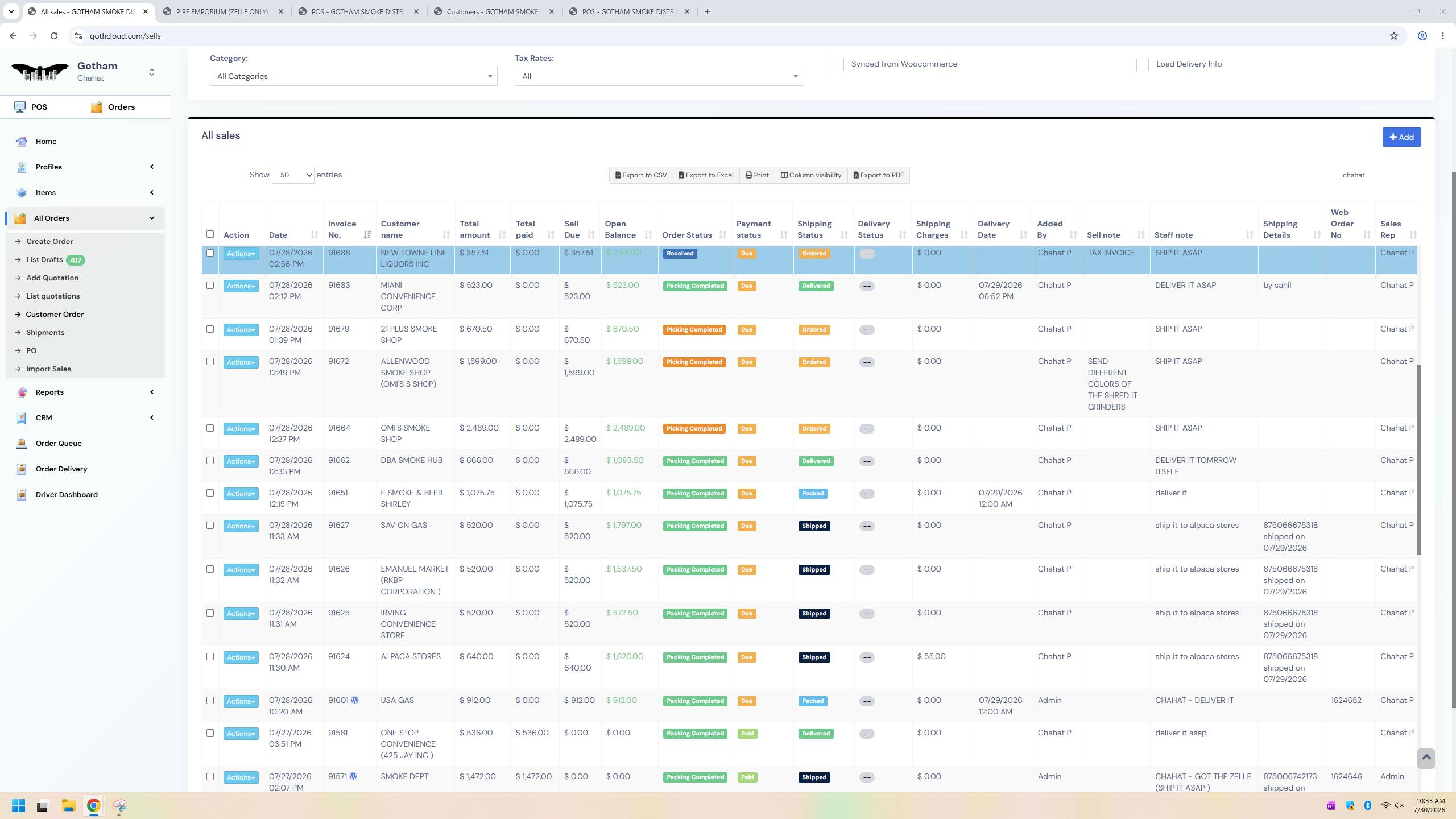Enable Synced from Woocommerce checkbox

838,65
